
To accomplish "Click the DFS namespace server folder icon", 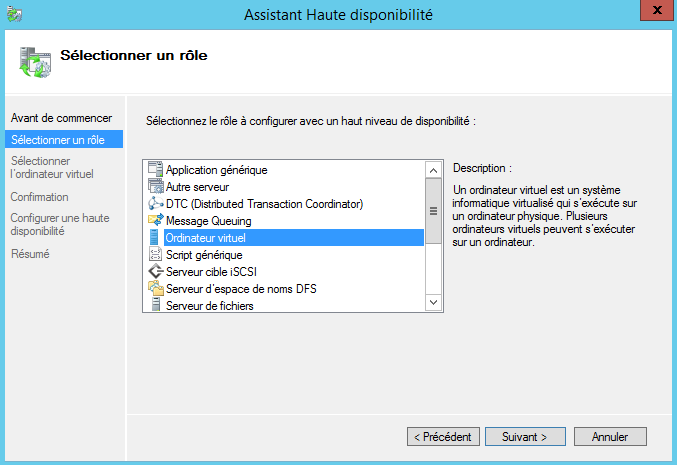I will pos(155,289).
